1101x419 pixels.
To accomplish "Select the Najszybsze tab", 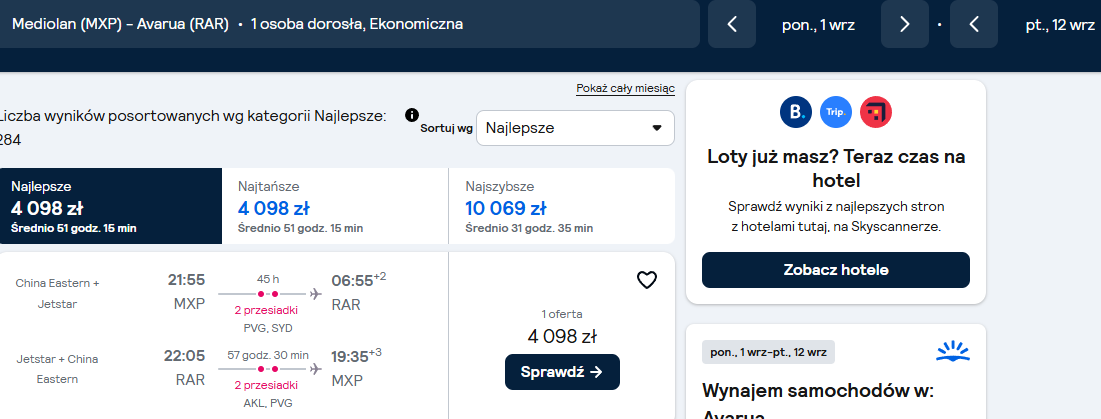I will [562, 206].
